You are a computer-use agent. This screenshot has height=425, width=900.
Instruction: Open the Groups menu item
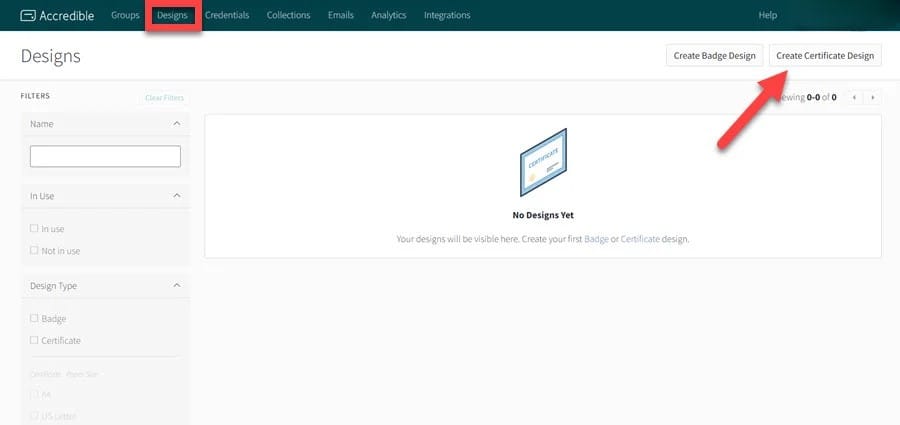(125, 16)
